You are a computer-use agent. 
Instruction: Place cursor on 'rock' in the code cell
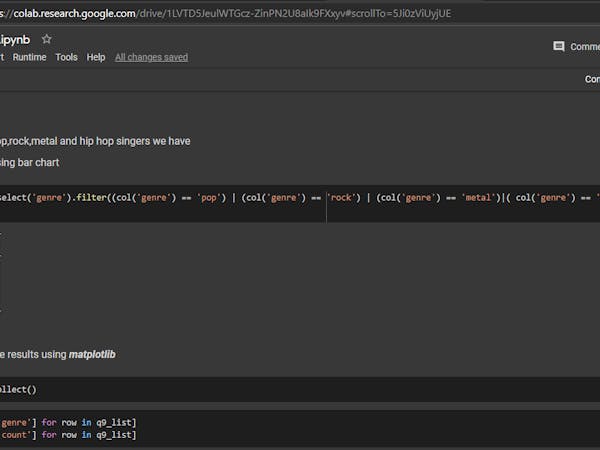point(341,198)
